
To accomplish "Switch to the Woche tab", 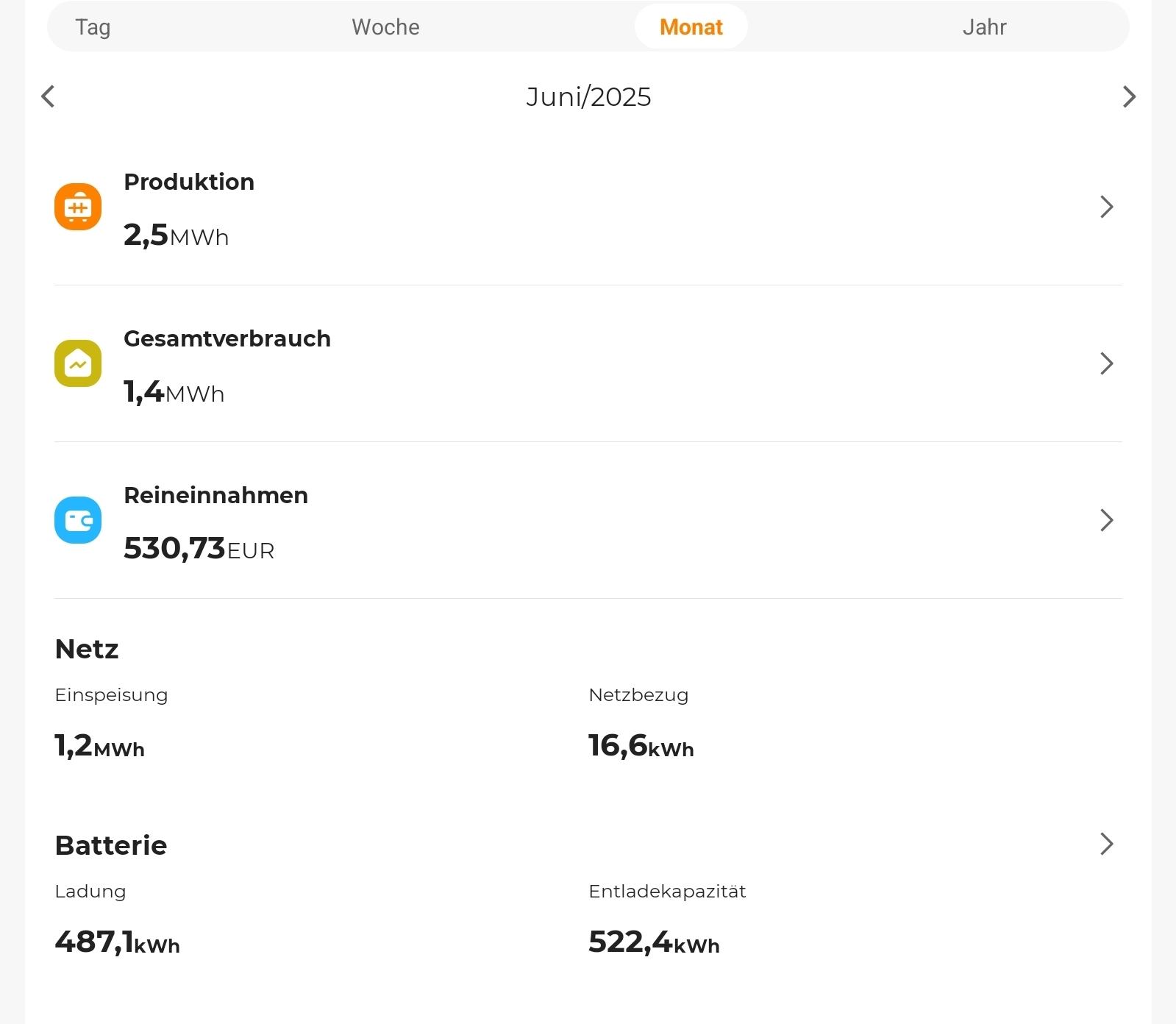I will coord(385,27).
